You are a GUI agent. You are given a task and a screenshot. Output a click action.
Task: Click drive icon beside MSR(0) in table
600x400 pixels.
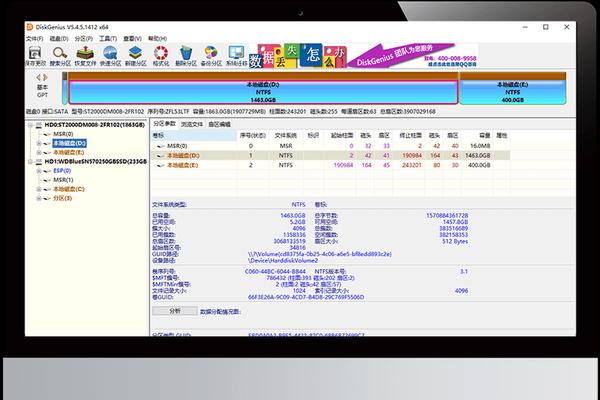point(160,146)
